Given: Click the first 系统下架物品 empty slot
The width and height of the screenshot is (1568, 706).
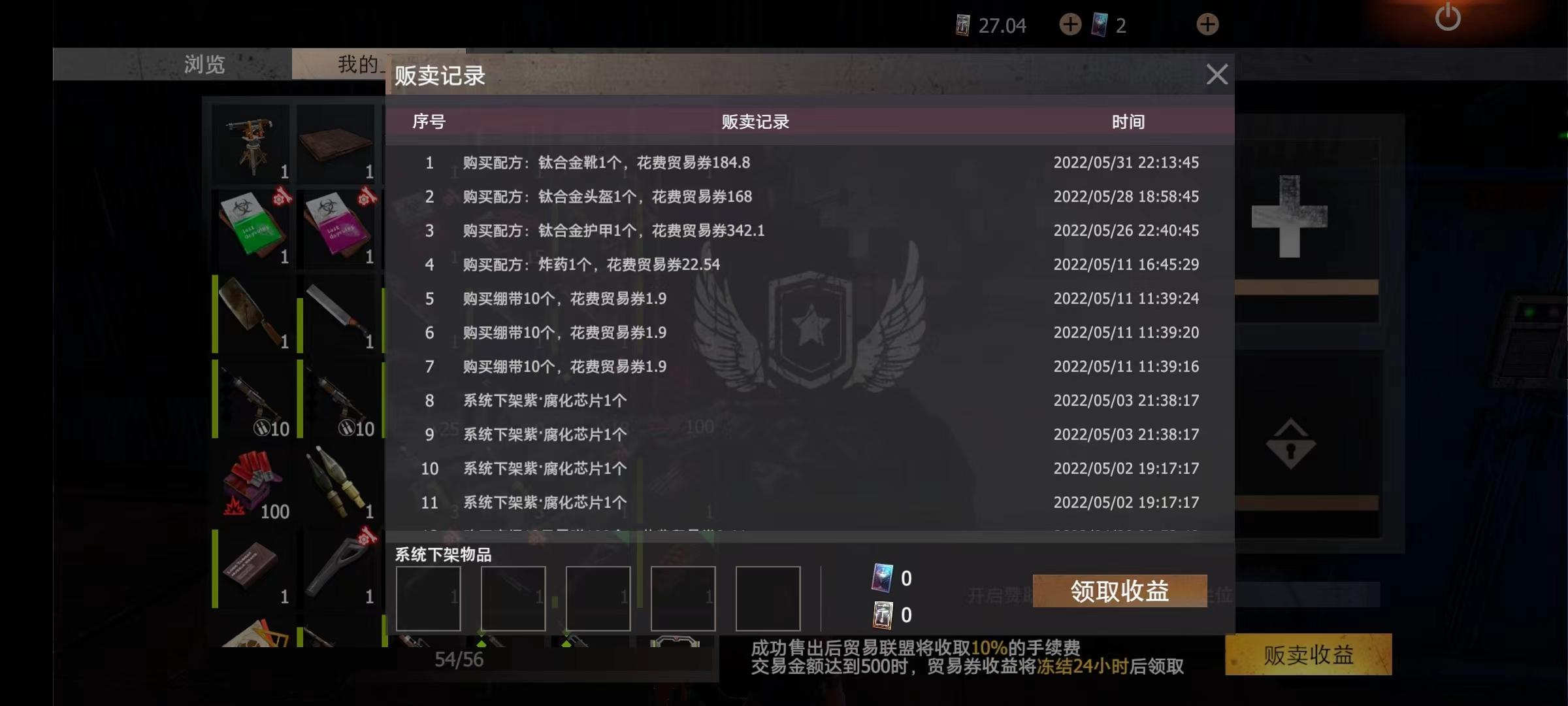Looking at the screenshot, I should [429, 598].
